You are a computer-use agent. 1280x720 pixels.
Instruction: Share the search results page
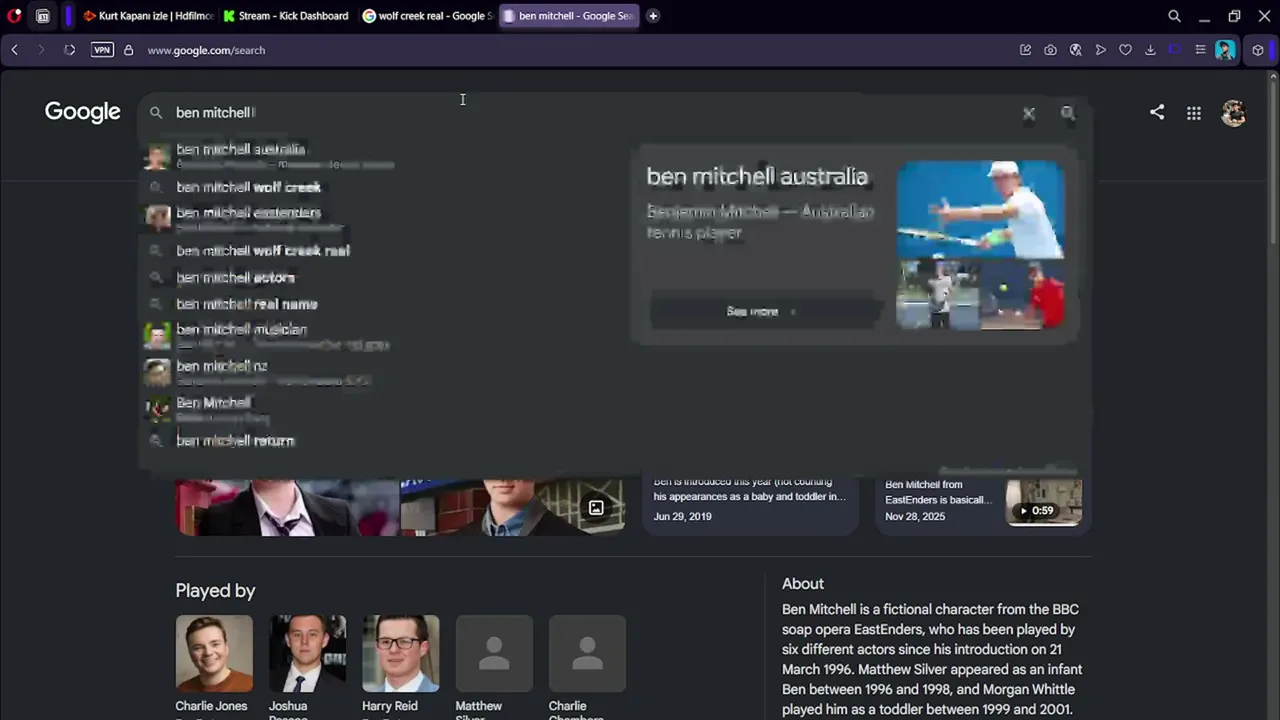coord(1157,112)
